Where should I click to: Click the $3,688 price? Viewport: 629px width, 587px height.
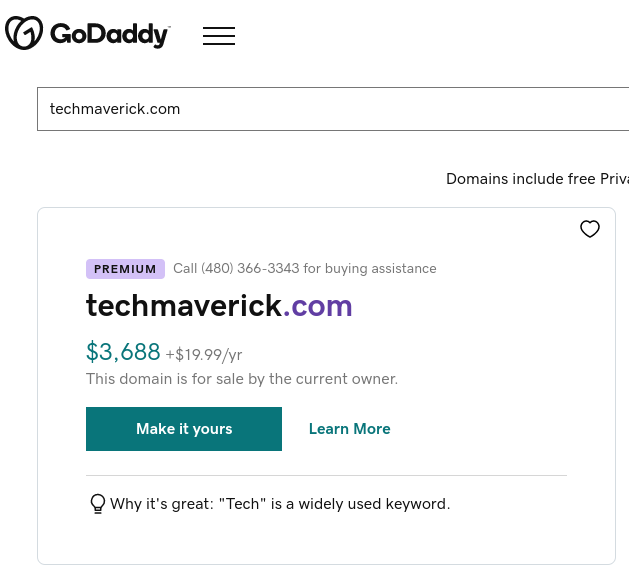(x=123, y=352)
